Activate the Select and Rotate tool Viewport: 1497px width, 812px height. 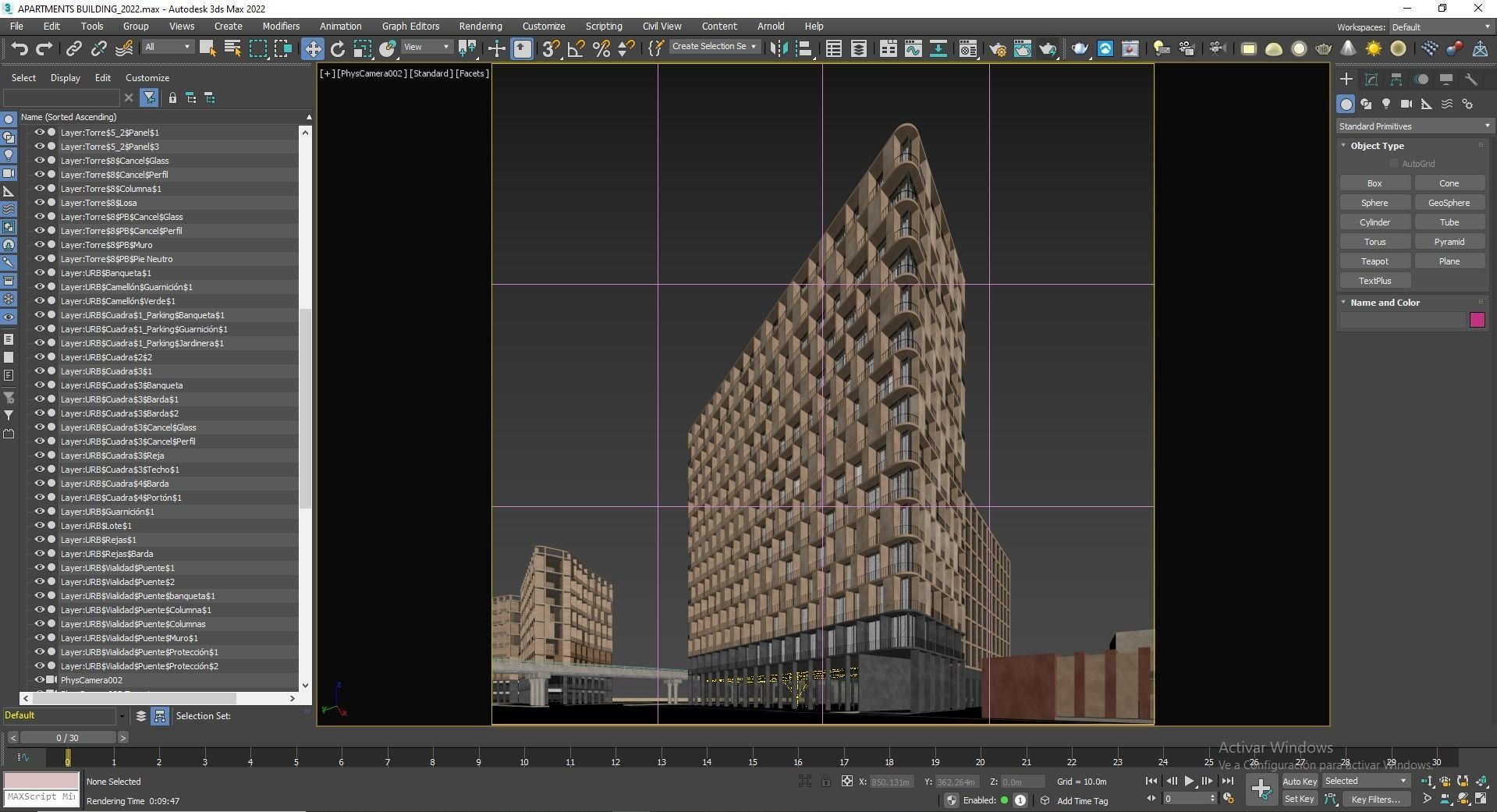point(338,48)
